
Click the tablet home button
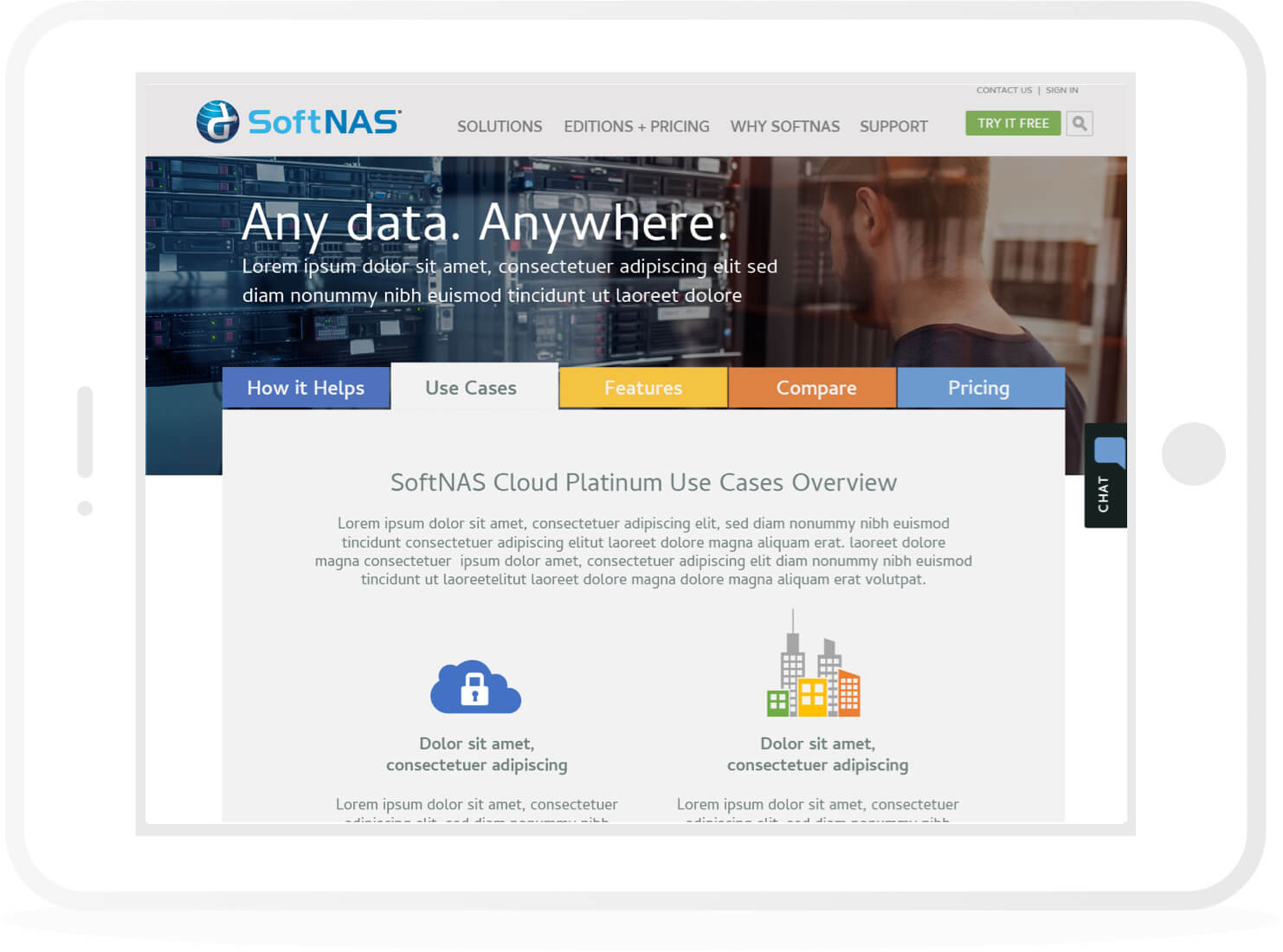[x=1194, y=454]
